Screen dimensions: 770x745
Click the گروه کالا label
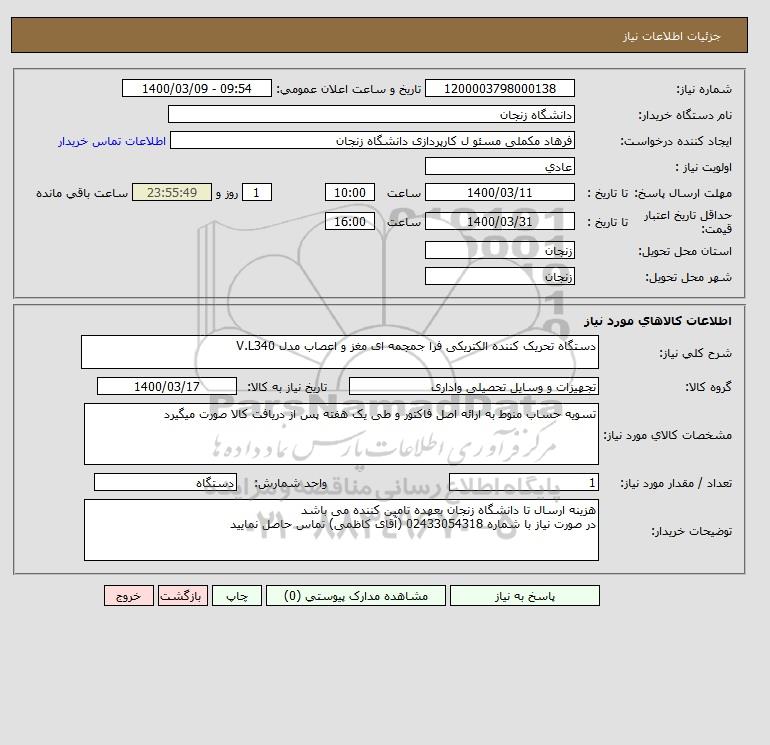(x=709, y=387)
